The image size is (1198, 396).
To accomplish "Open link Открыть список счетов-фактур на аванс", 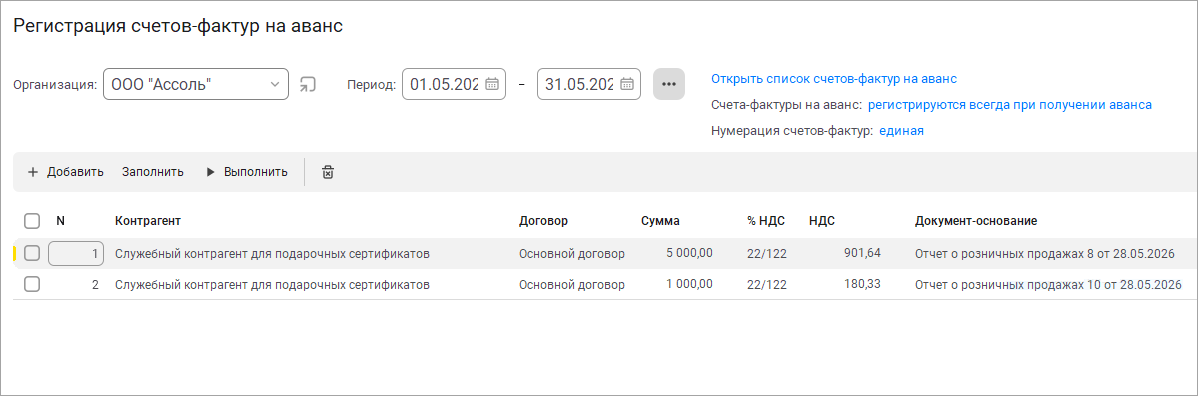I will tap(834, 79).
